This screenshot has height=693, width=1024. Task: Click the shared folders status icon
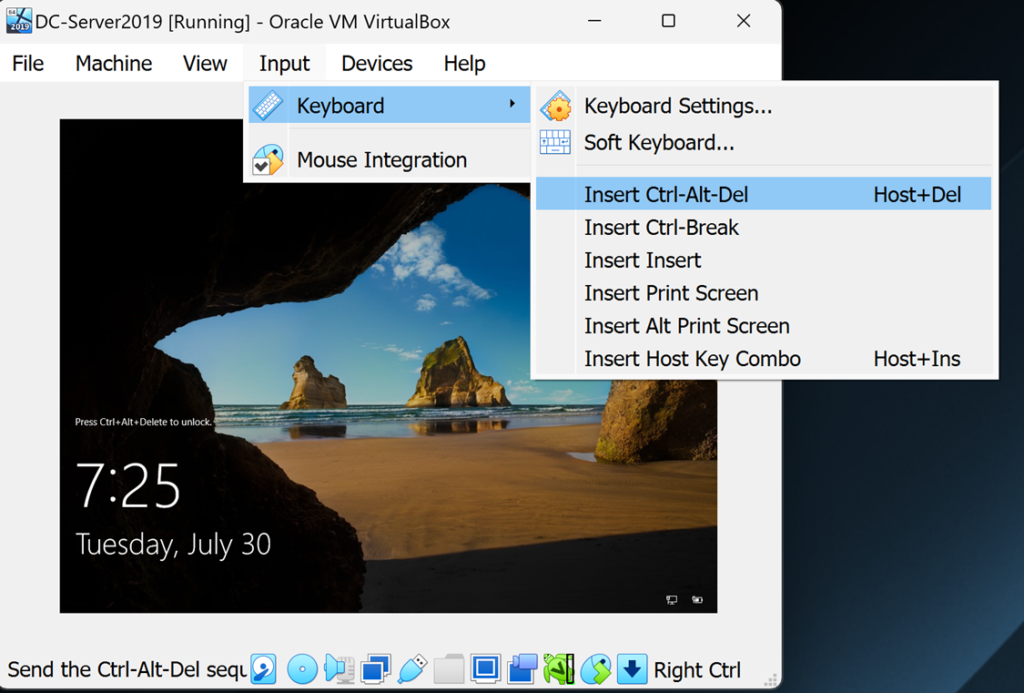click(449, 668)
